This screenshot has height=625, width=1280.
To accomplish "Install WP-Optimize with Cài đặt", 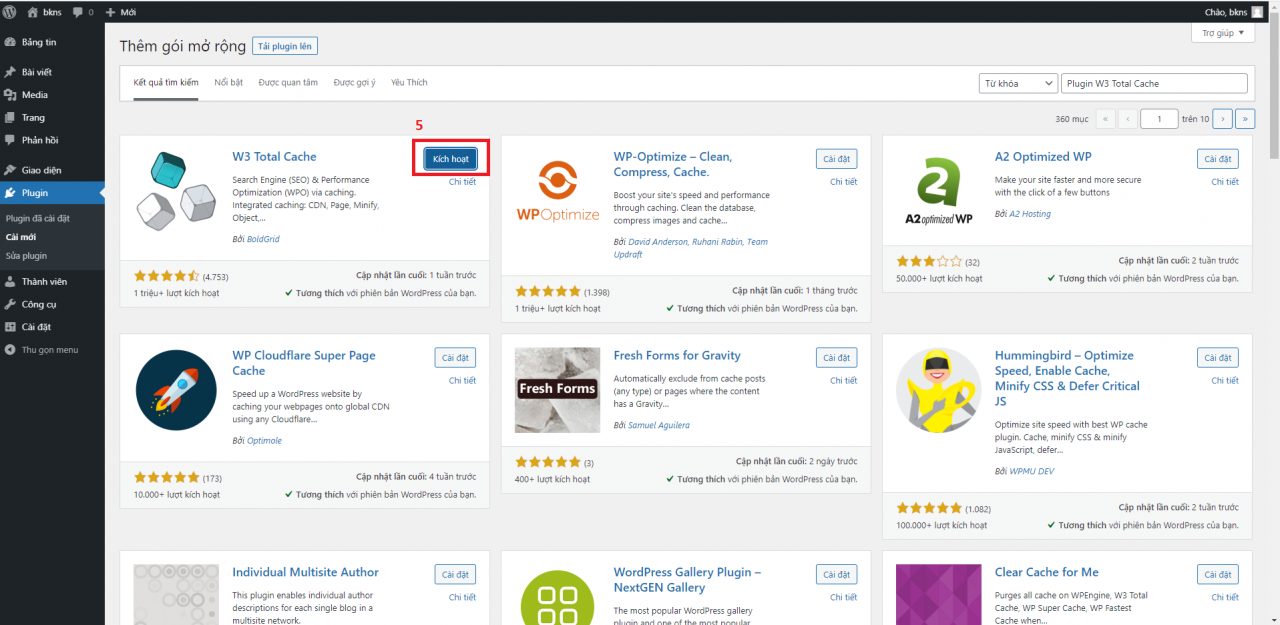I will (x=837, y=159).
